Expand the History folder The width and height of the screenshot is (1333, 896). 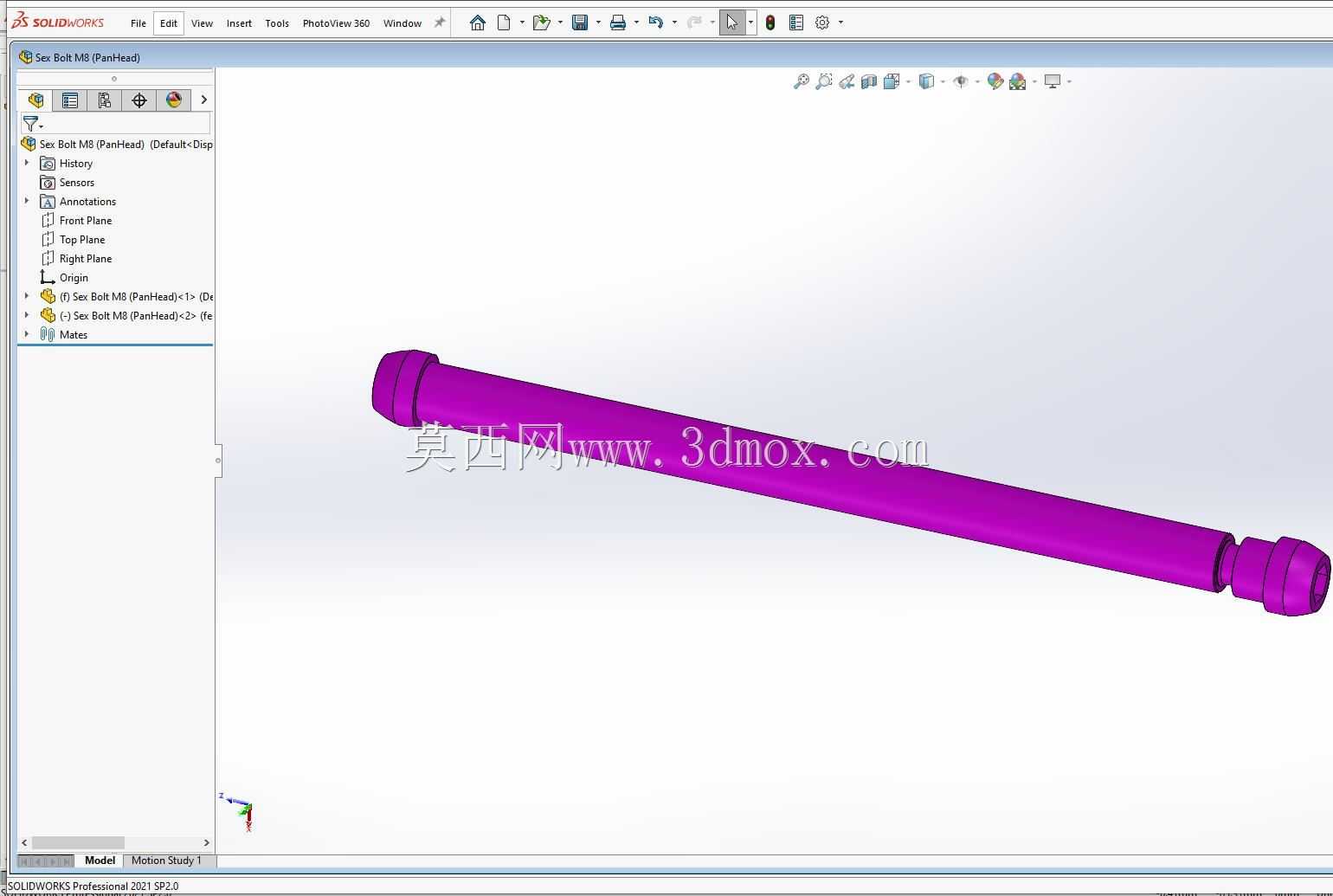tap(27, 163)
